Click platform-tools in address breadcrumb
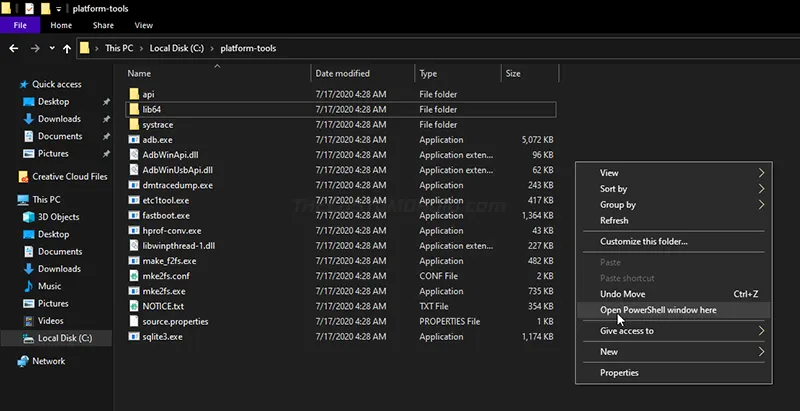Screen dimensions: 800x411 (x=248, y=48)
